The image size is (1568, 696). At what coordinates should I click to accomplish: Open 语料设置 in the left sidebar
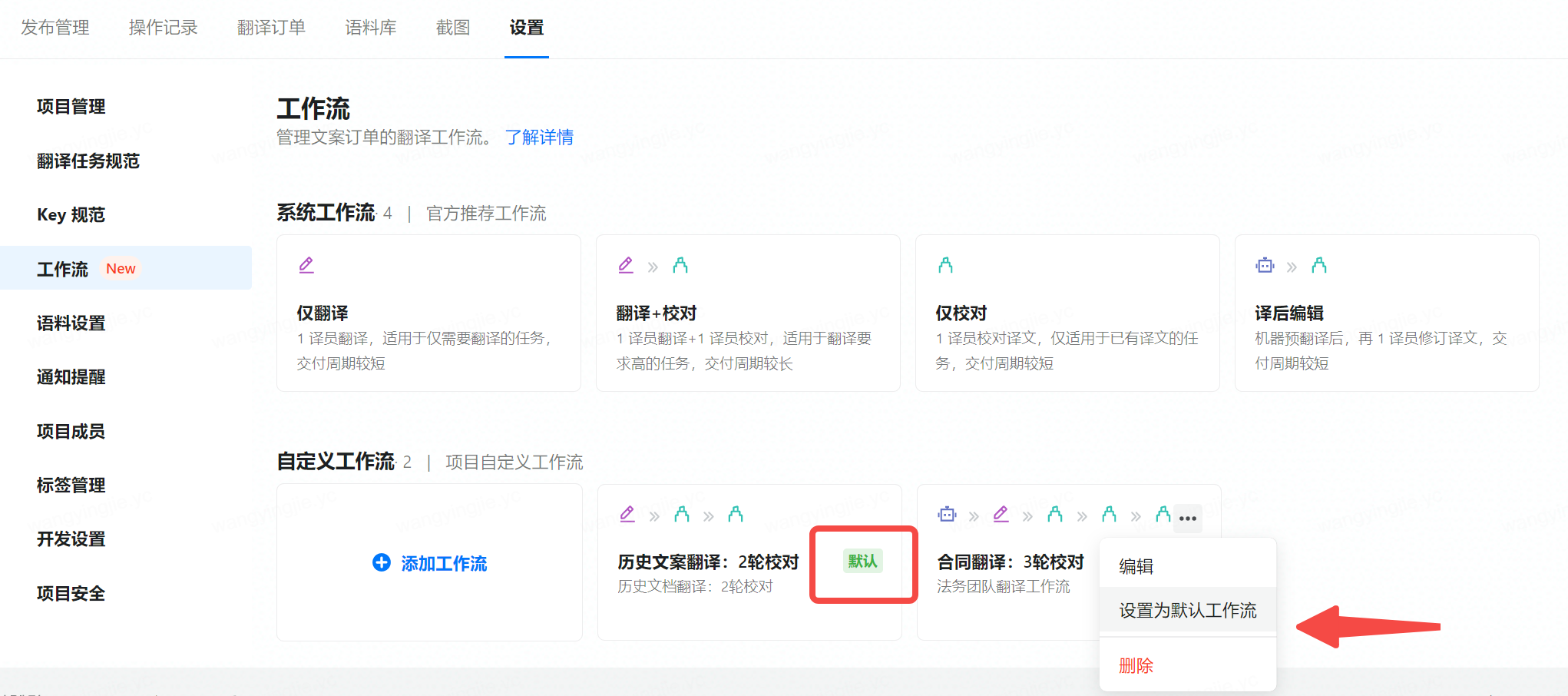tap(71, 323)
